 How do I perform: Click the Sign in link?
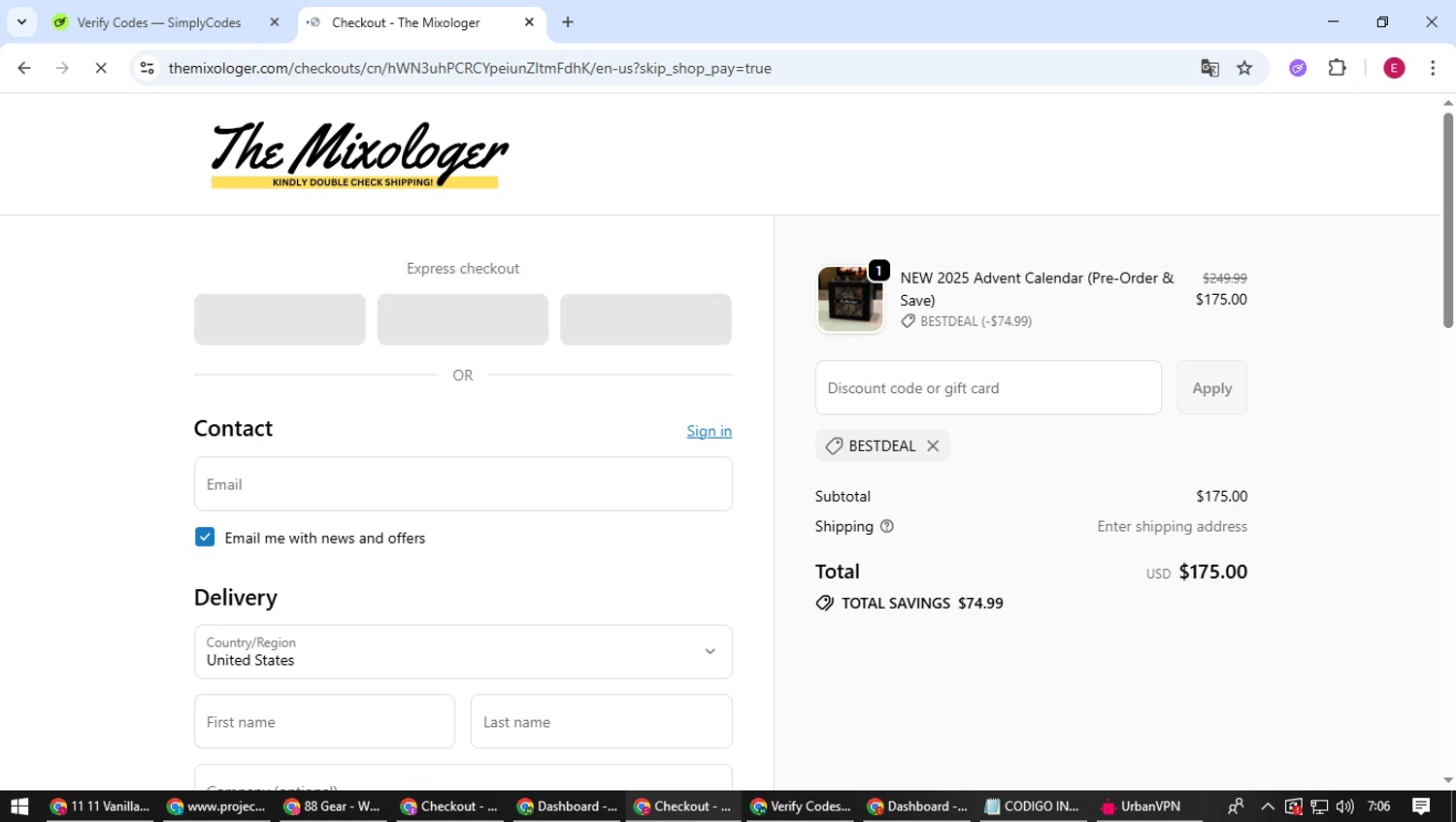(x=710, y=431)
